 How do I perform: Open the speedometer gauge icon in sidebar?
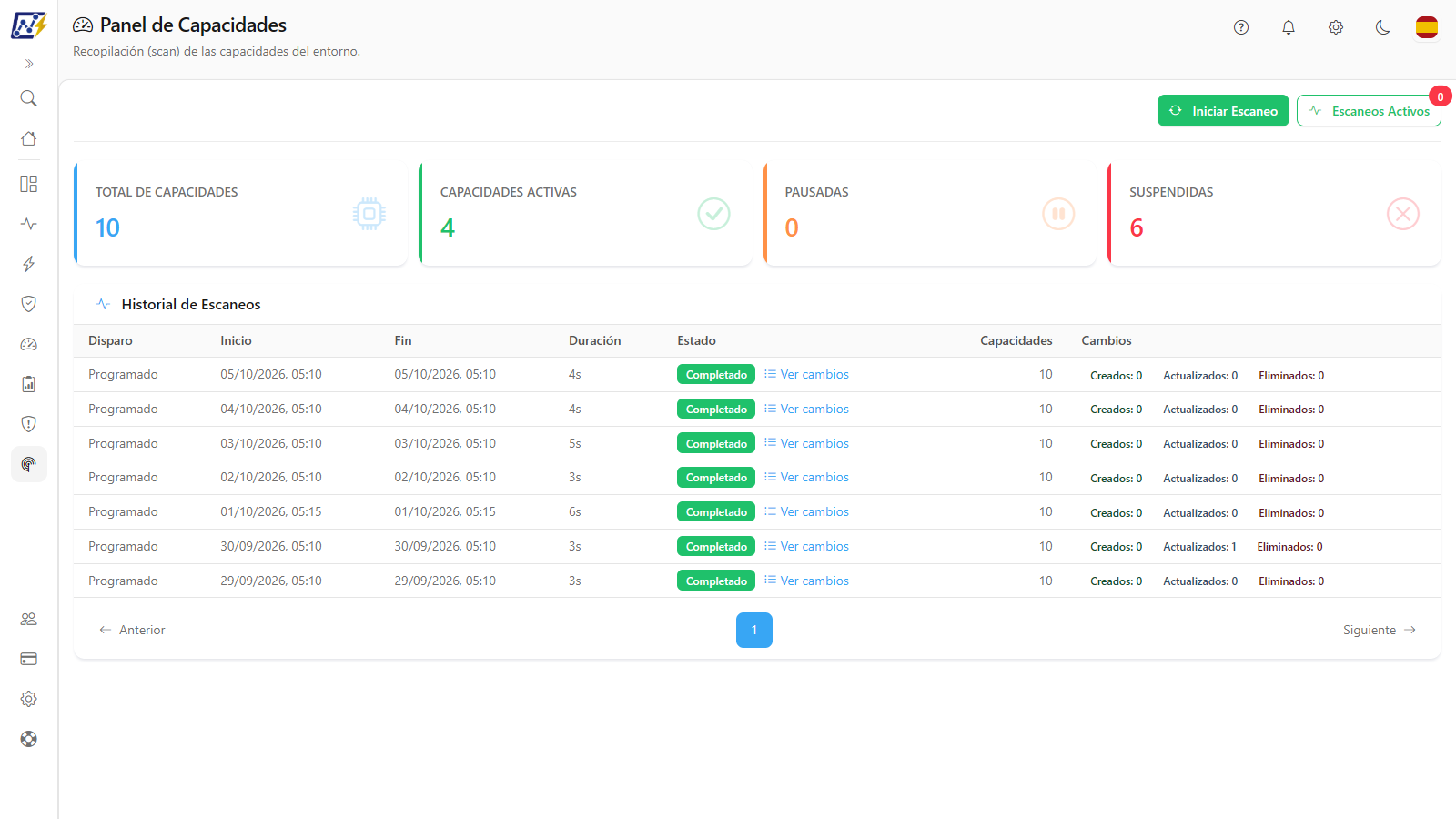29,344
